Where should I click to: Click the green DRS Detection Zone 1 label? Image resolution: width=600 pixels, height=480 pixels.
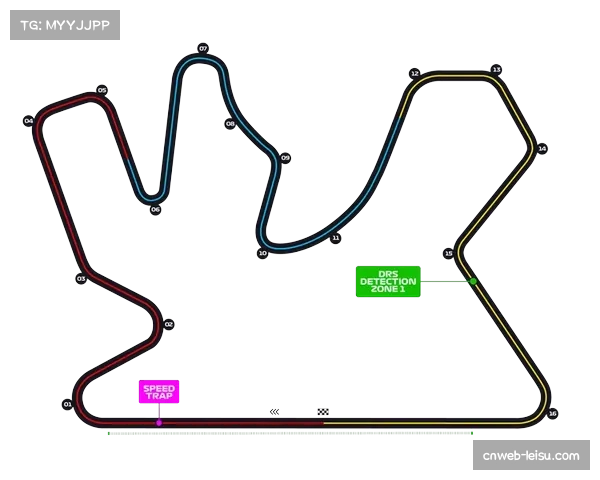coord(388,282)
